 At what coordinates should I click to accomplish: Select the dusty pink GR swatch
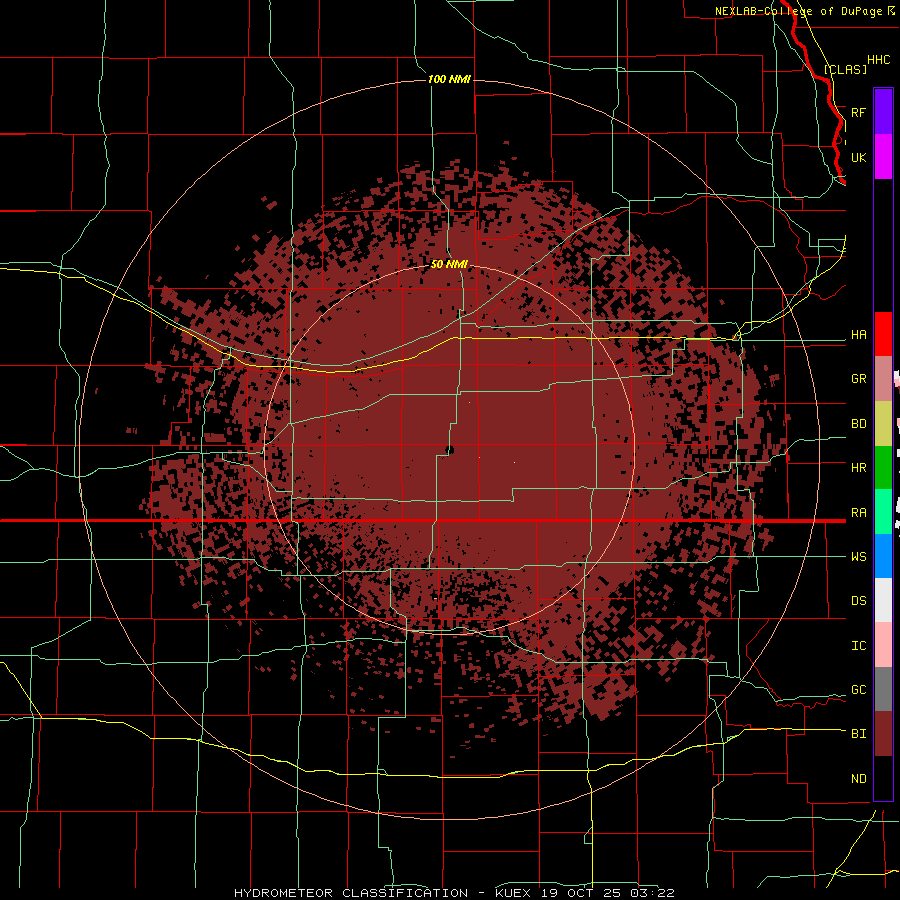[x=883, y=379]
